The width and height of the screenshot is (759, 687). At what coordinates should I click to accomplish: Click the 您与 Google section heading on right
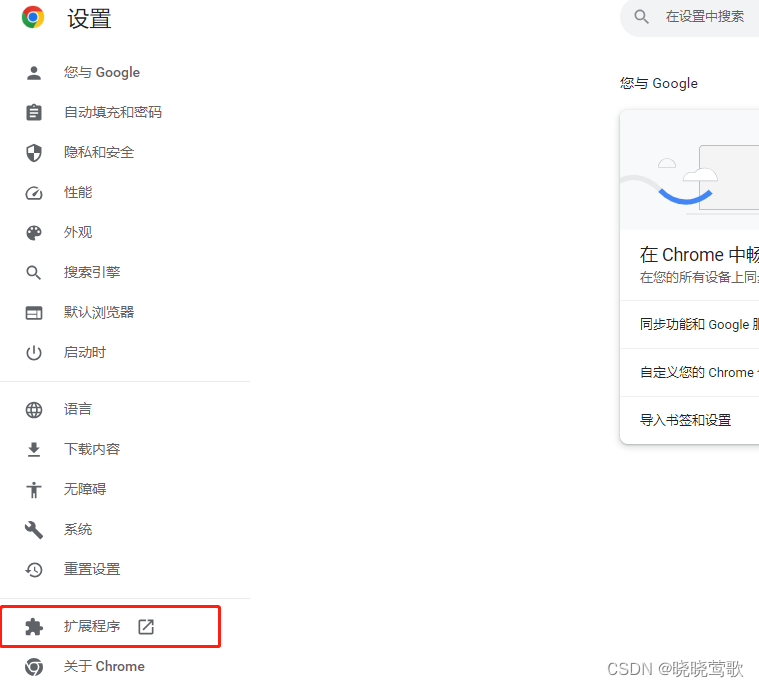pyautogui.click(x=659, y=83)
